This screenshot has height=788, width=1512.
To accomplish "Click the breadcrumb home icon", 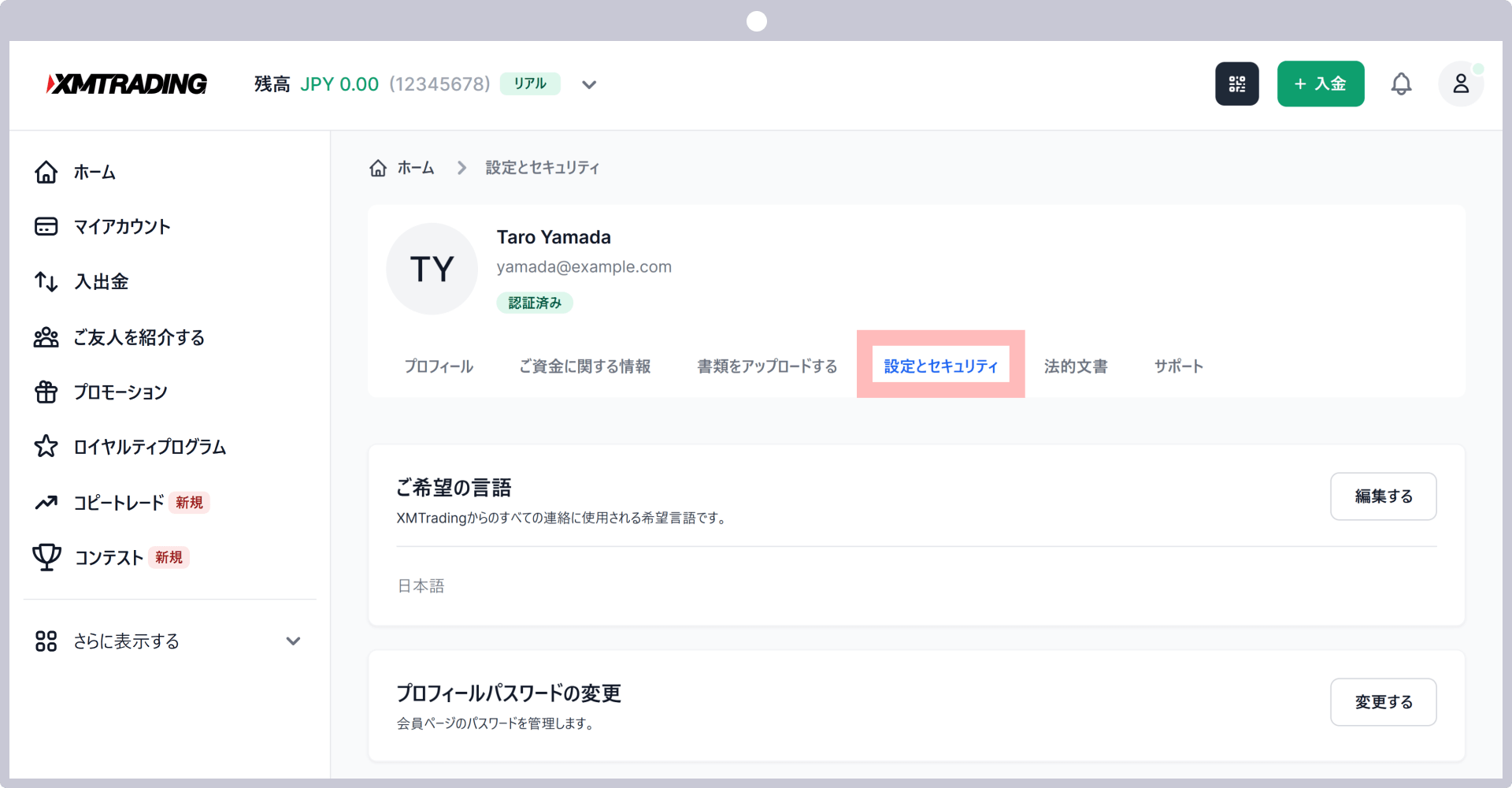I will coord(378,168).
